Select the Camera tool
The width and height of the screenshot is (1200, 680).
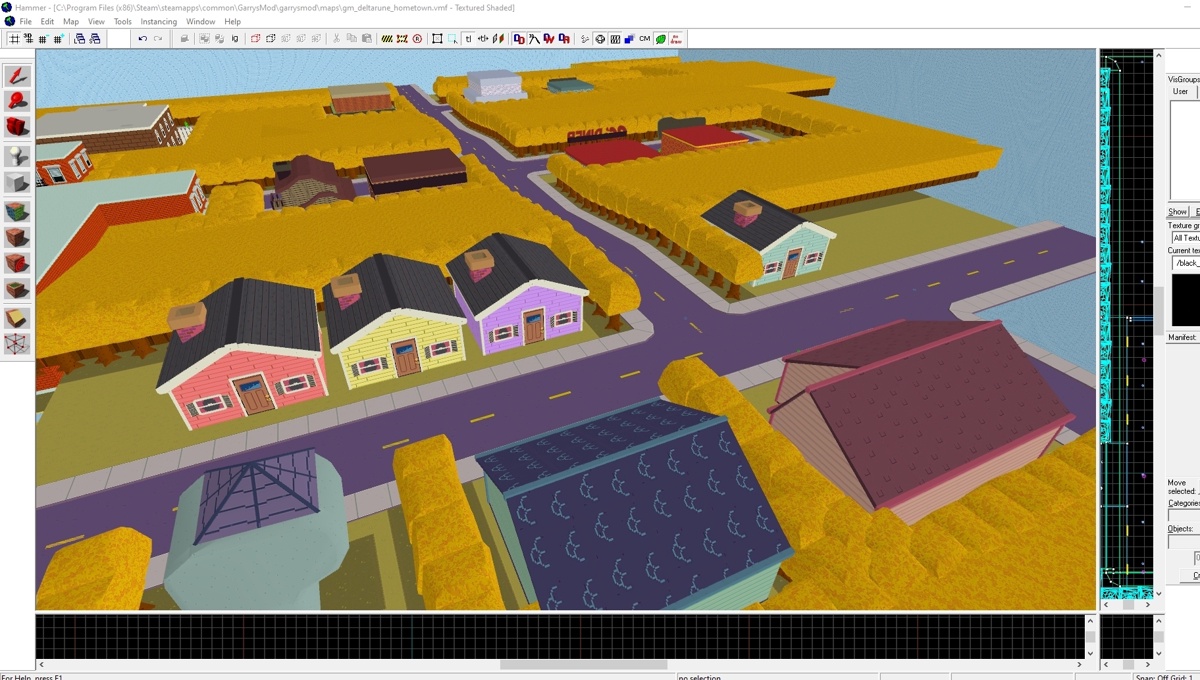pos(17,127)
